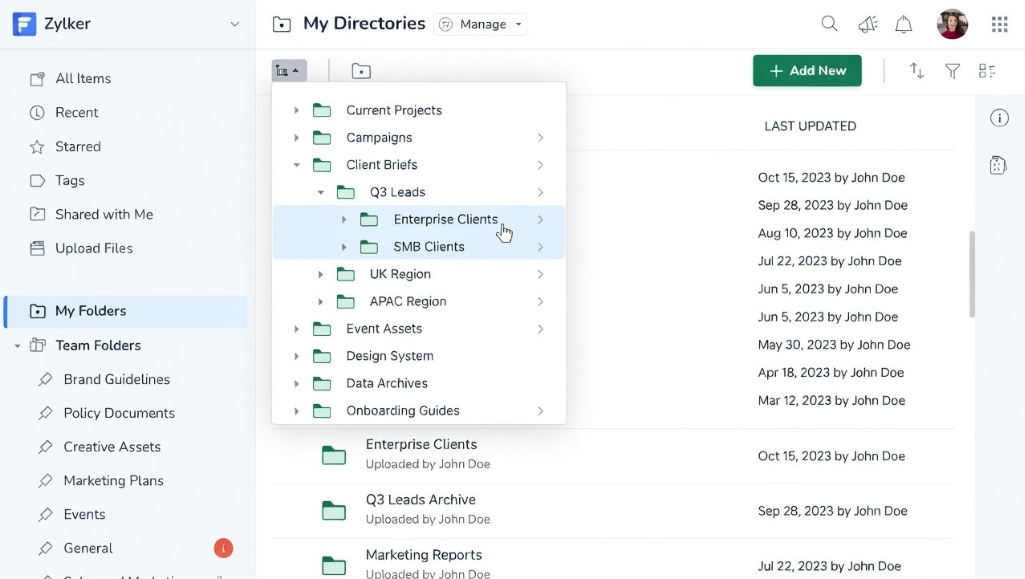Screen dimensions: 1025x579
Task: Expand the UK Region folder
Action: point(320,274)
